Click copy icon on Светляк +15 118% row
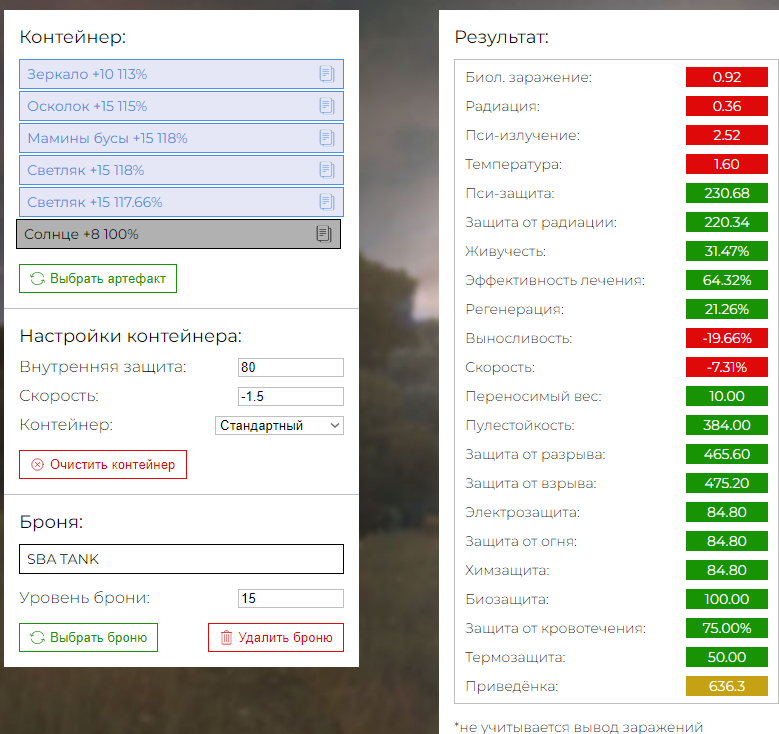779x734 pixels. (x=325, y=170)
